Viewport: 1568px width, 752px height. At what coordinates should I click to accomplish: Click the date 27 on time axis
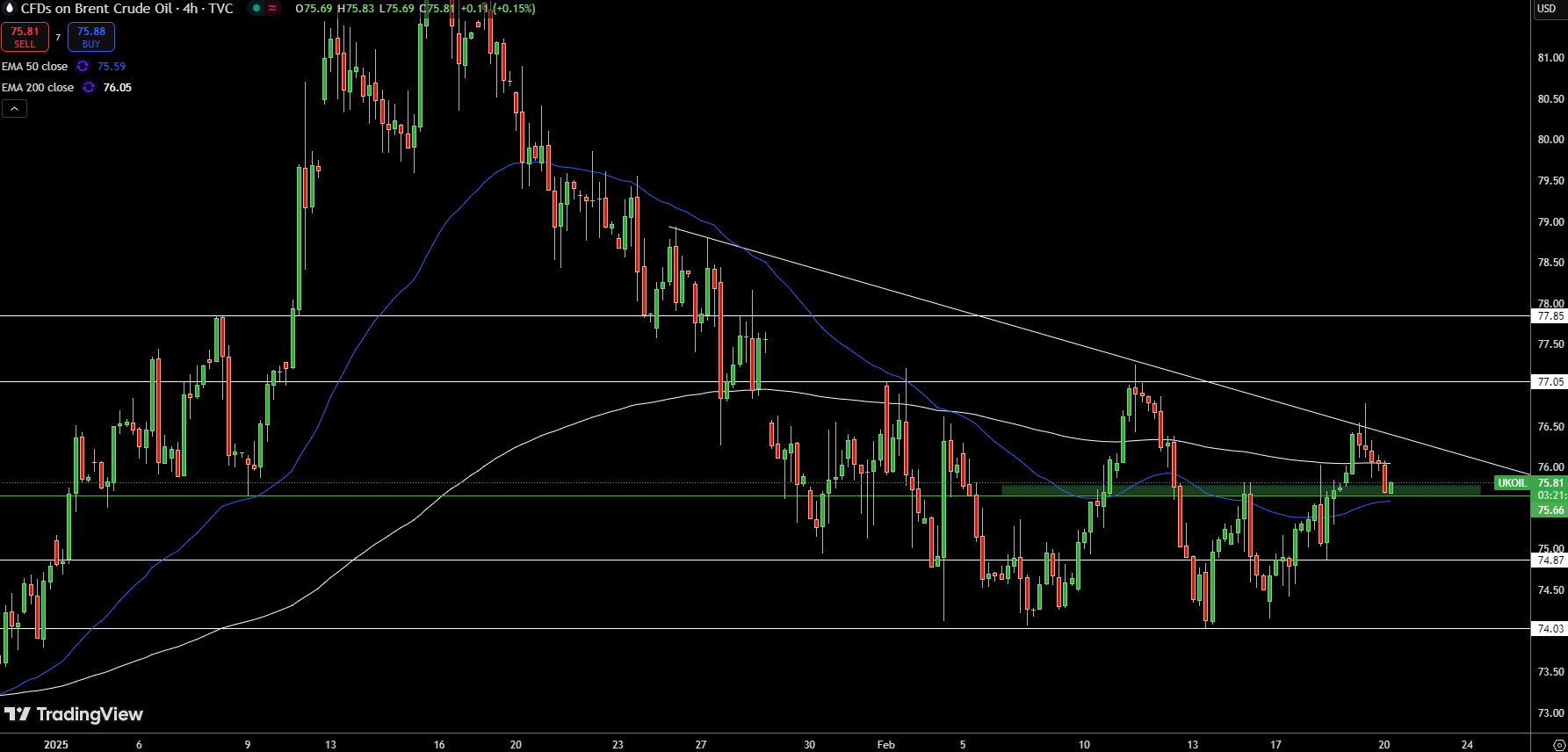click(701, 744)
